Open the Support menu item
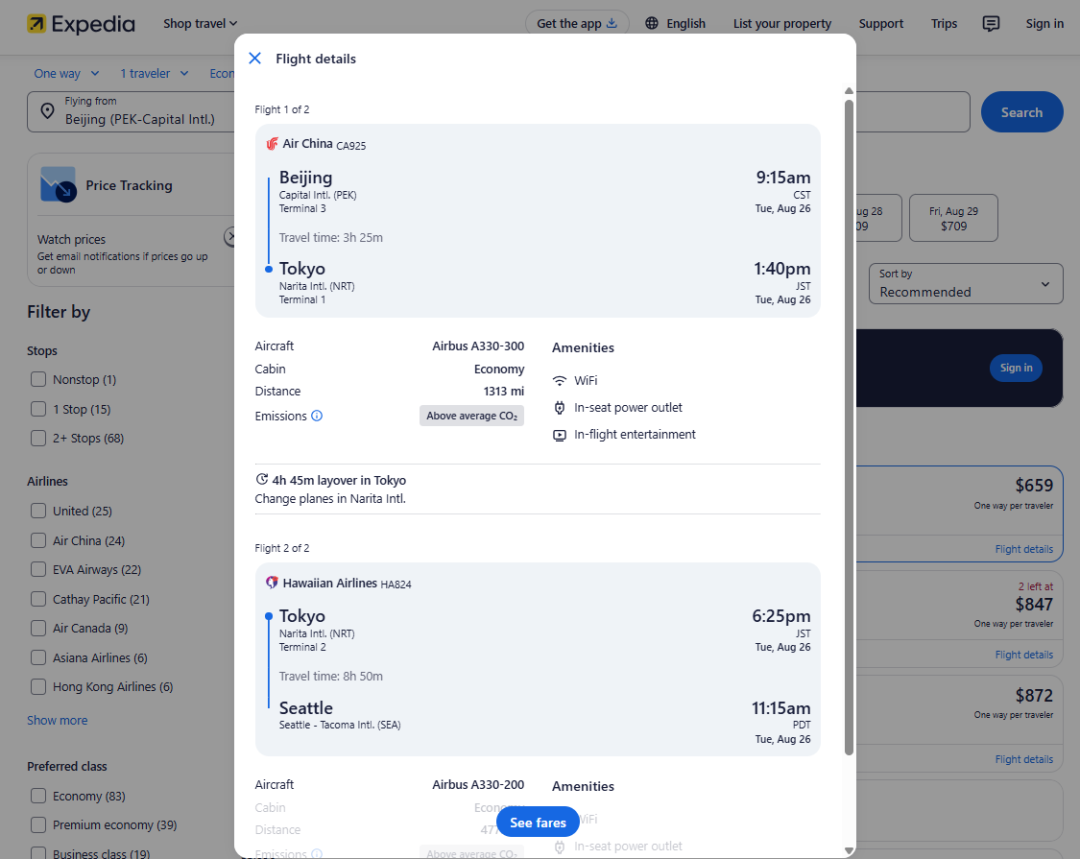The image size is (1080, 859). tap(881, 23)
